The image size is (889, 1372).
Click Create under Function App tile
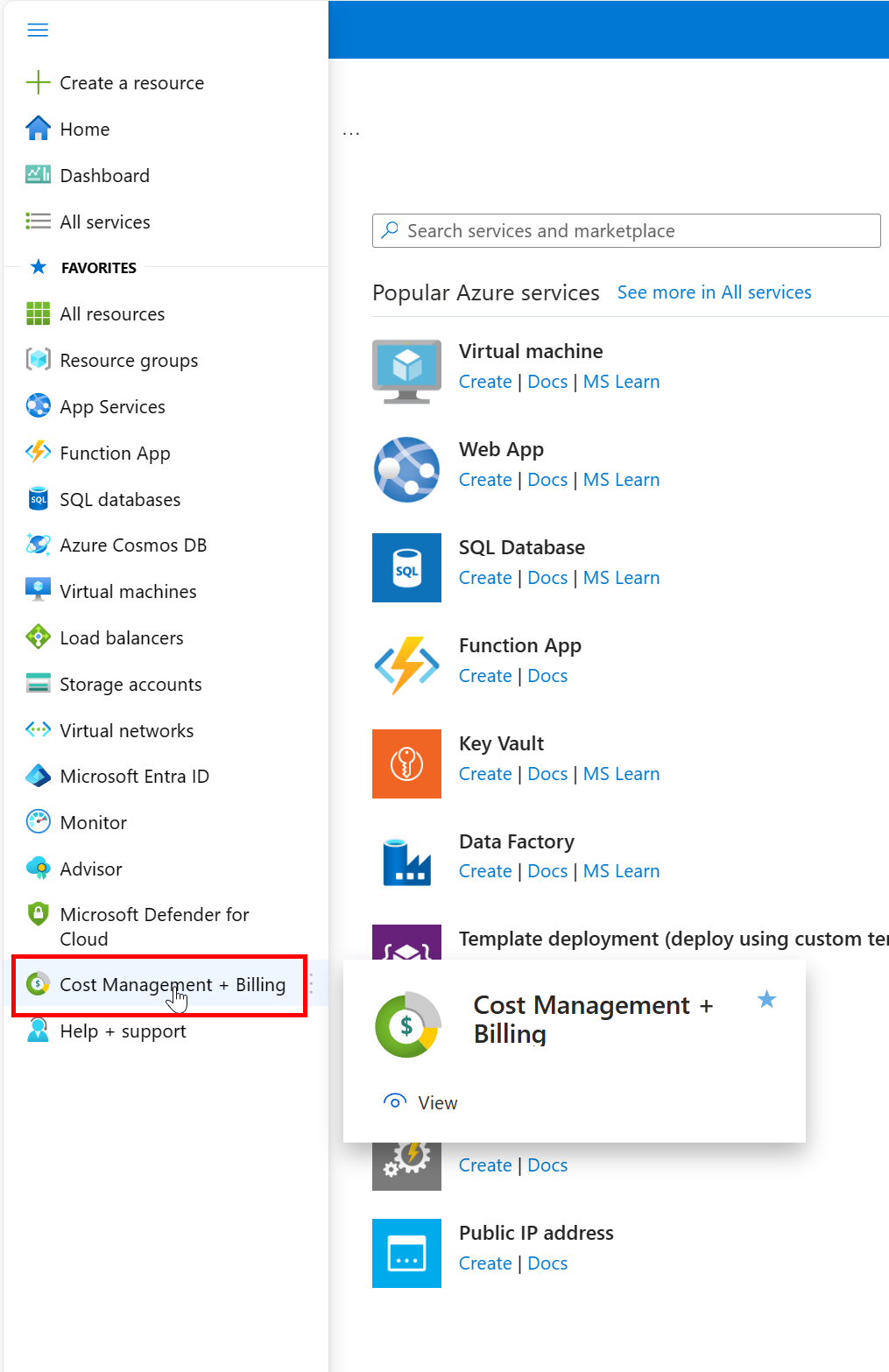485,676
